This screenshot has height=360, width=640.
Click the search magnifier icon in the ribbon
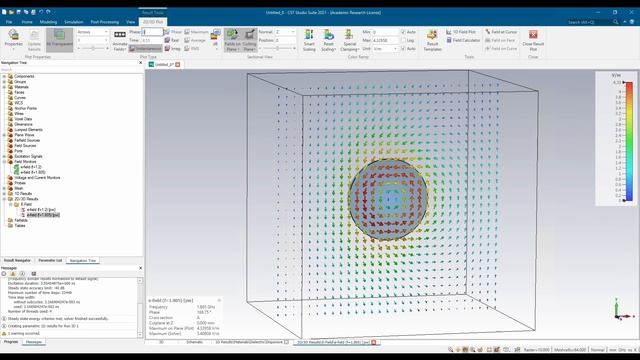point(616,22)
